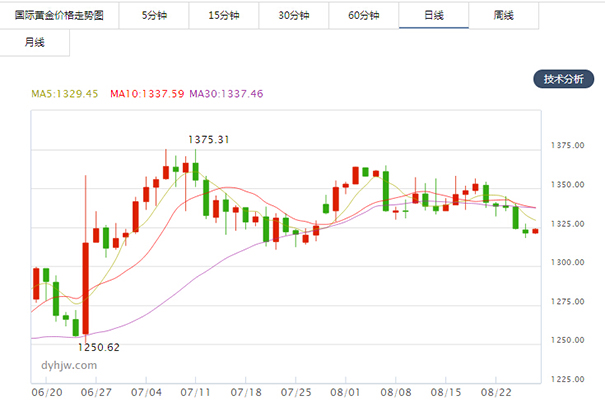Click the 1275.00 price axis label
The image size is (605, 400).
click(567, 302)
